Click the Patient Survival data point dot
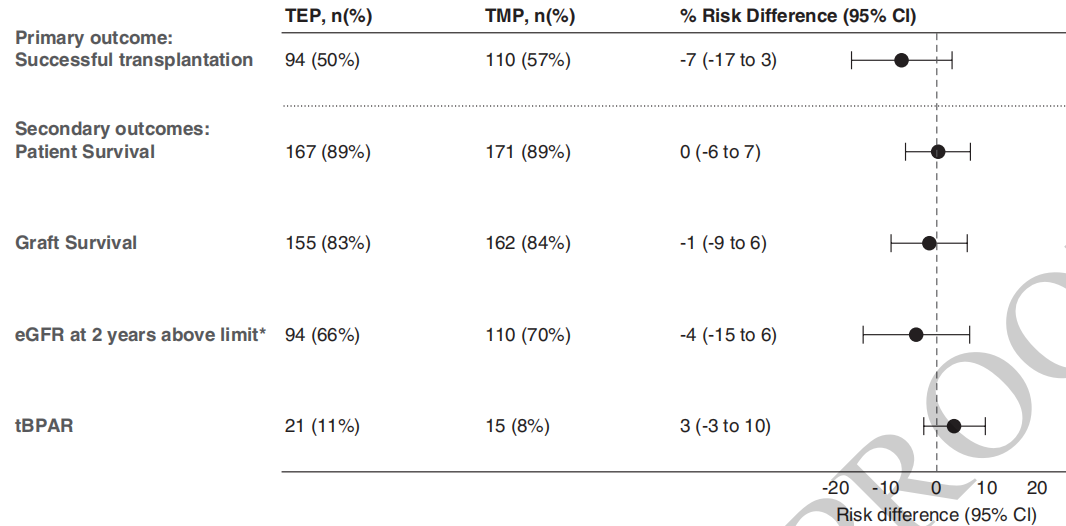The image size is (1066, 526). coord(937,152)
